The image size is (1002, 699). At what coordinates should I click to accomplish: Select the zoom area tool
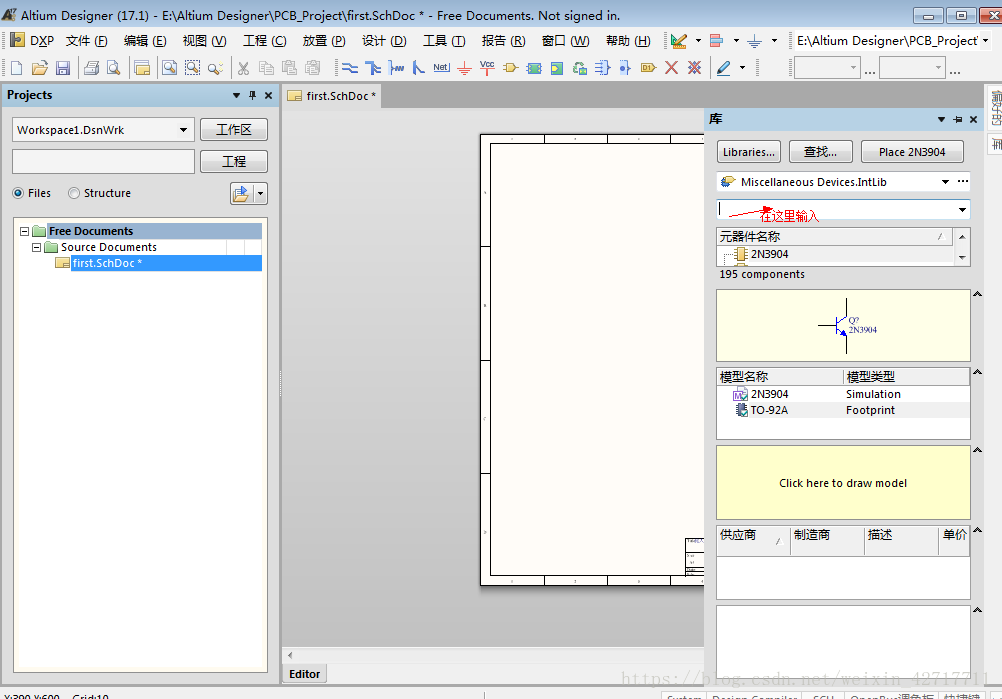pyautogui.click(x=192, y=68)
